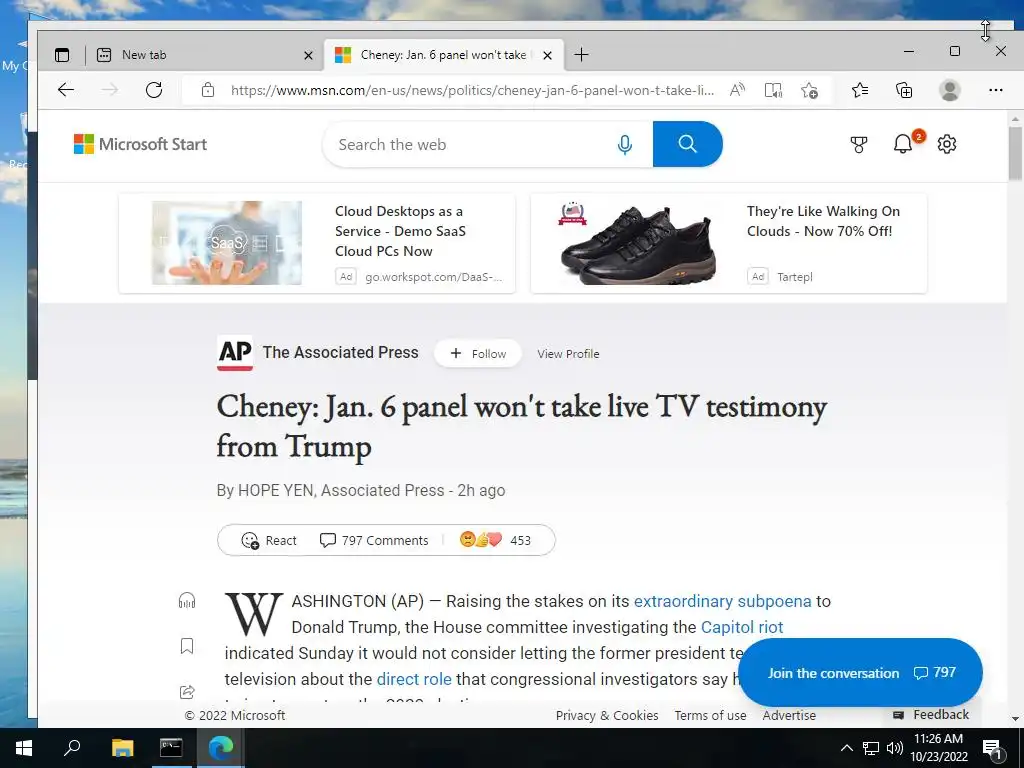This screenshot has height=768, width=1024.
Task: Add this page to favorites star icon
Action: click(x=809, y=90)
